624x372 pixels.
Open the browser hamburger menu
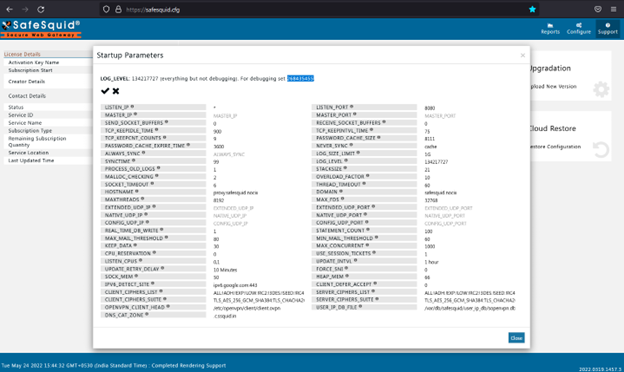tap(613, 9)
